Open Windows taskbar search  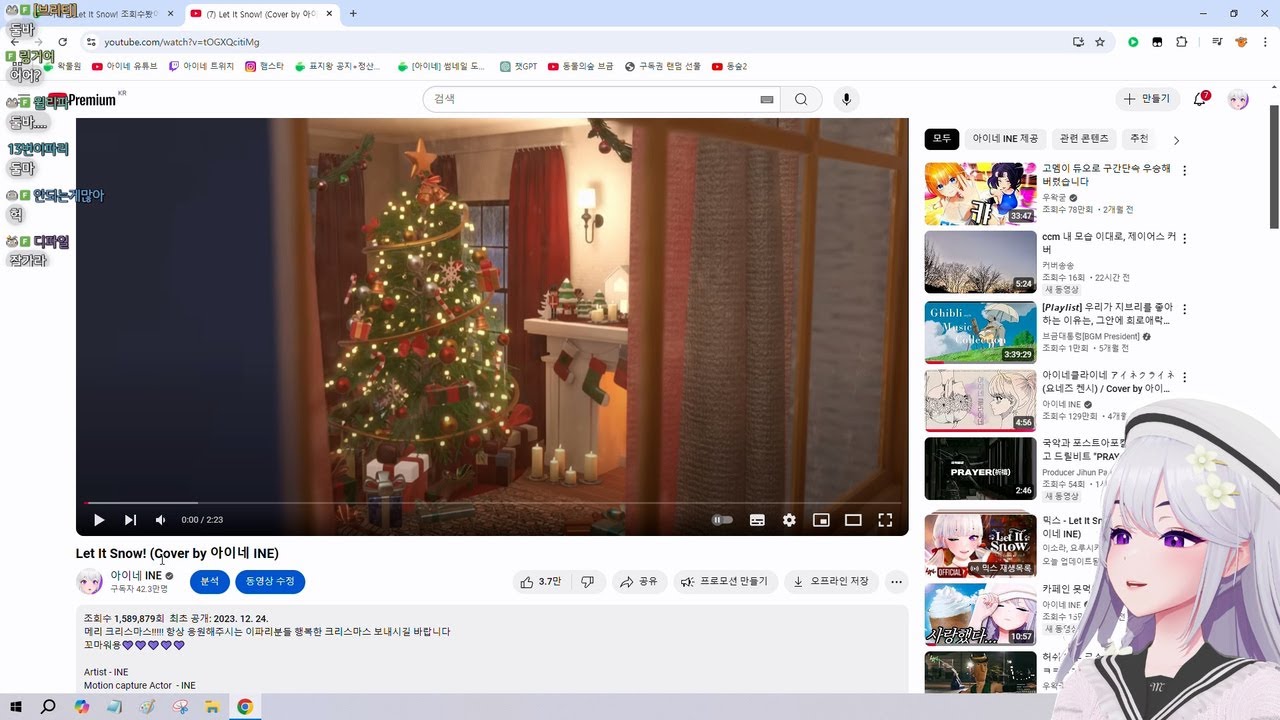tap(48, 707)
